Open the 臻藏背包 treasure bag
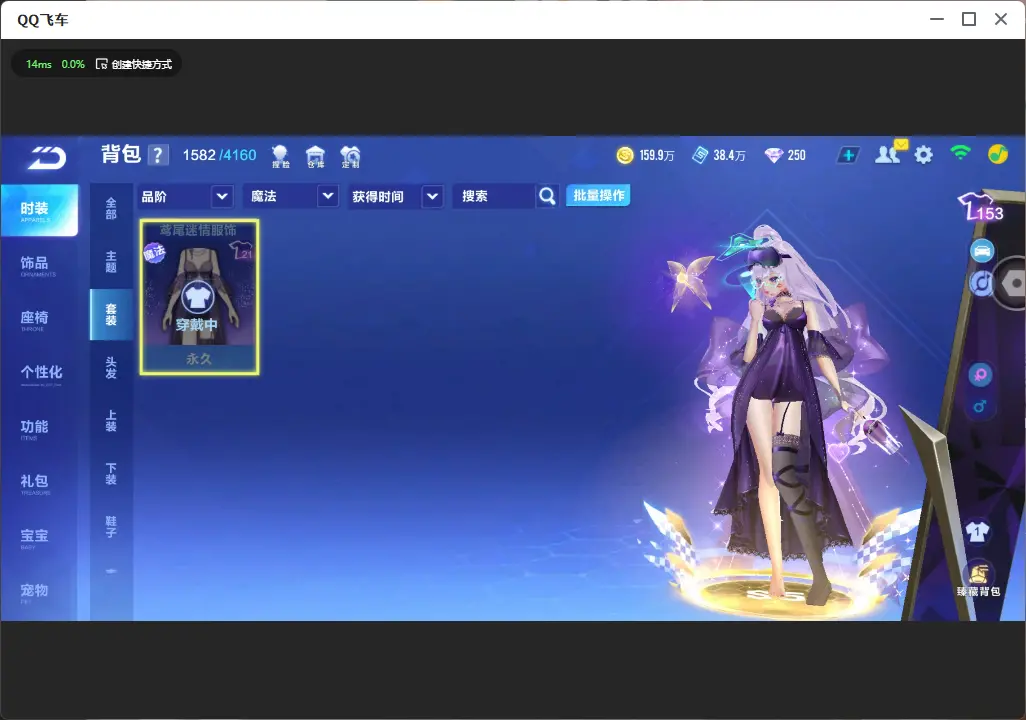 pos(978,579)
